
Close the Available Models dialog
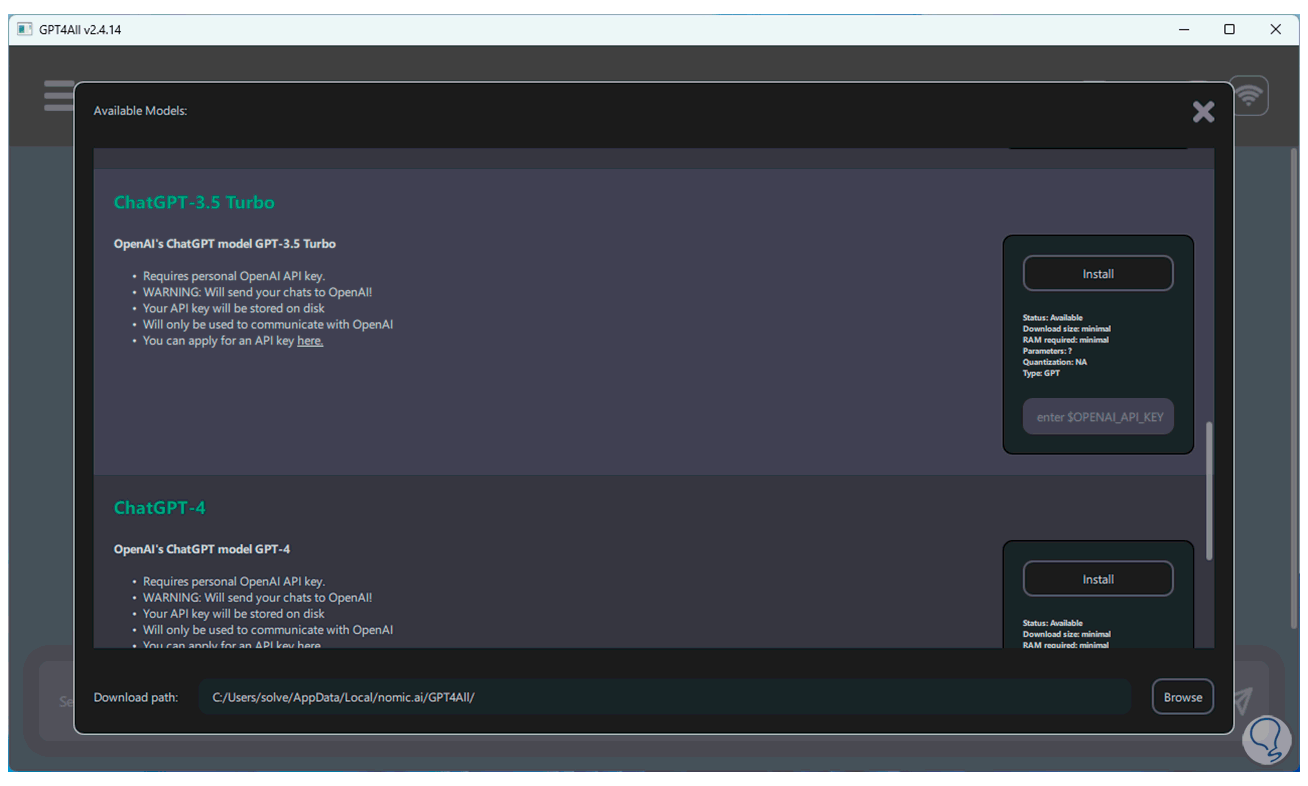1203,112
